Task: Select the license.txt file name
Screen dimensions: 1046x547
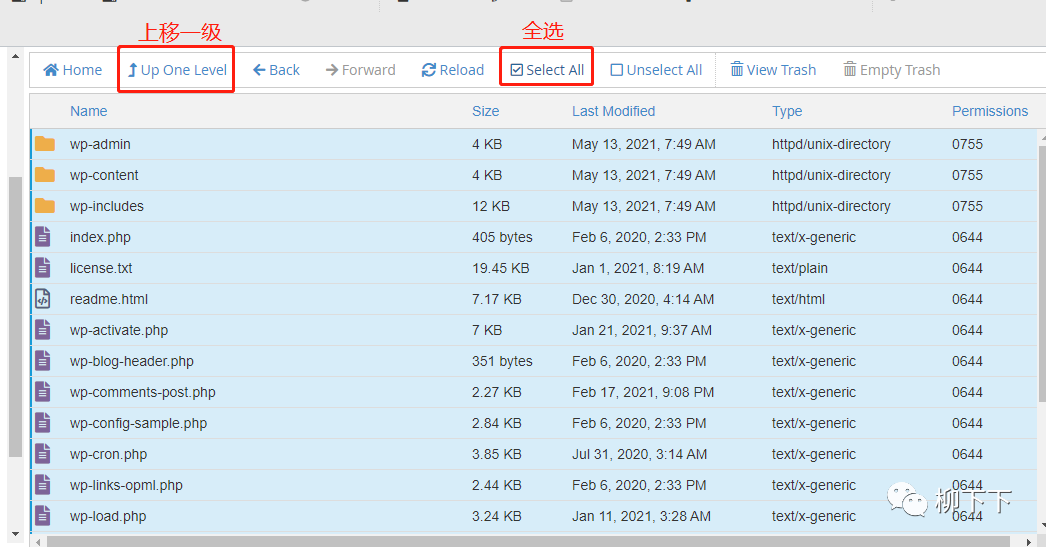Action: point(101,268)
